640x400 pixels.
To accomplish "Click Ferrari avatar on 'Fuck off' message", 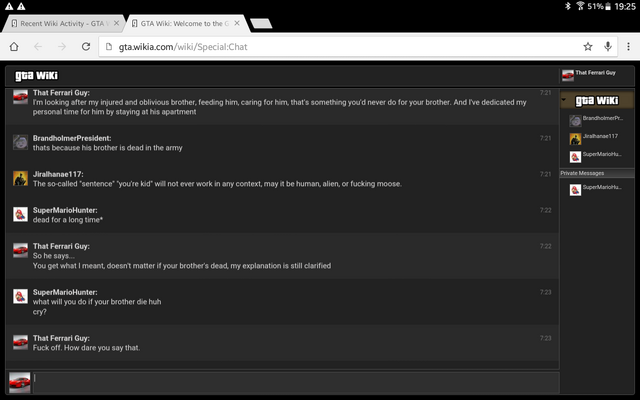I will pyautogui.click(x=20, y=342).
